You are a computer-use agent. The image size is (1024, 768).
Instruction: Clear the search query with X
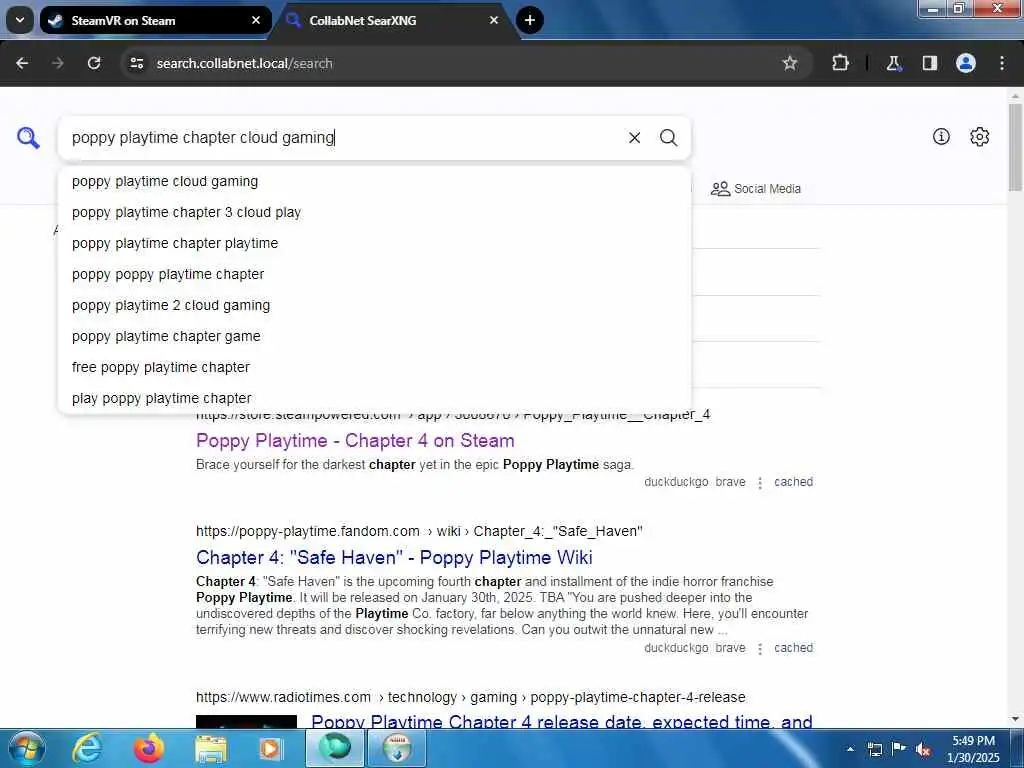pyautogui.click(x=634, y=138)
